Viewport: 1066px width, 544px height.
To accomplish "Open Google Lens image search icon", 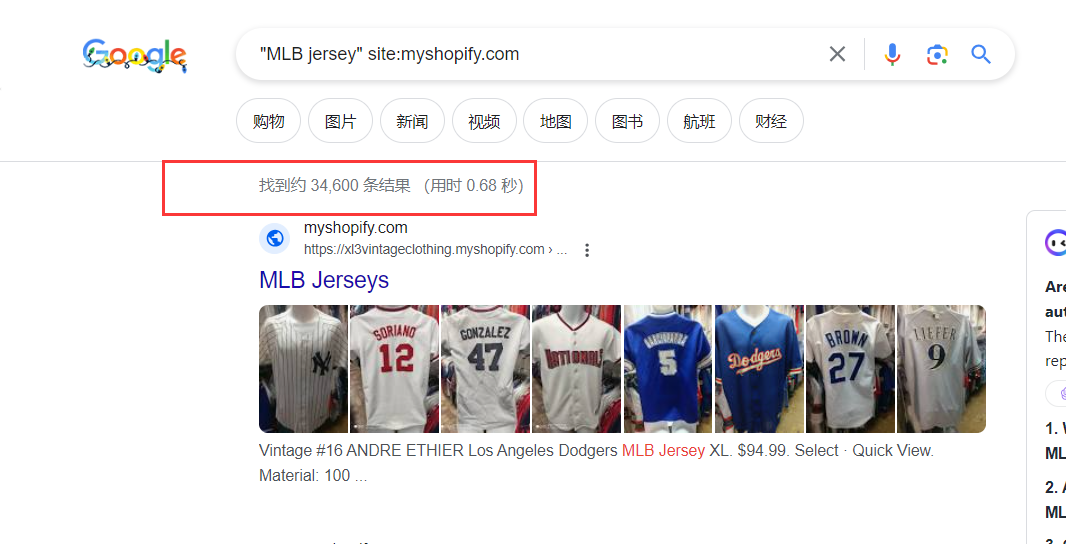I will click(937, 54).
